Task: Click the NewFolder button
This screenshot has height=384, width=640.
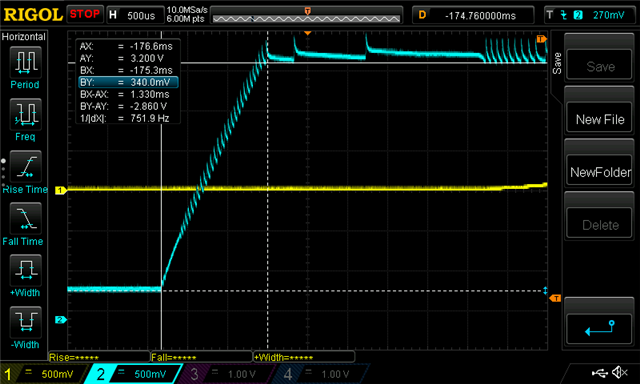Action: tap(599, 172)
